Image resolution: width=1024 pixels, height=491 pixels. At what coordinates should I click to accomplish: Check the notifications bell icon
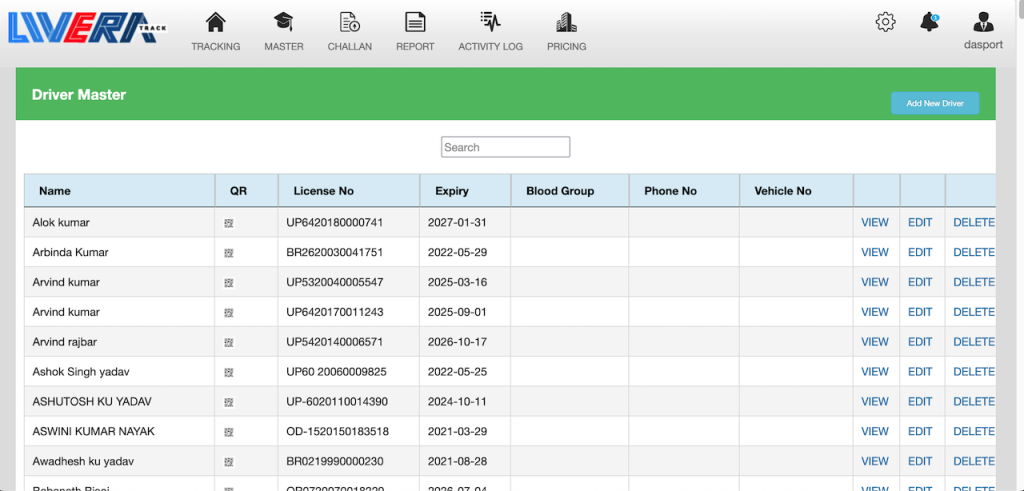[x=930, y=21]
